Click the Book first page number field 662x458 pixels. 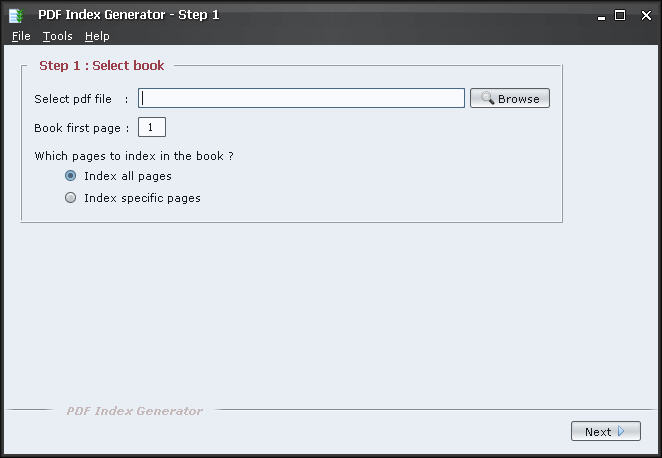pos(152,127)
